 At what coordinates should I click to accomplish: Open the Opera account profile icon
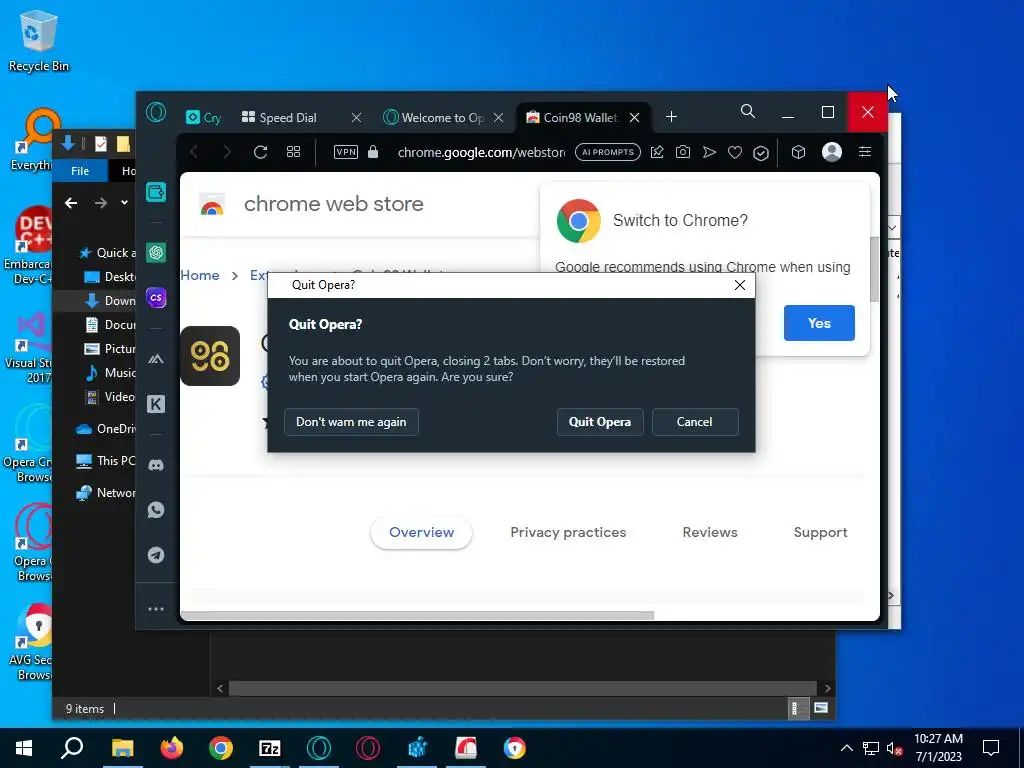pyautogui.click(x=831, y=152)
